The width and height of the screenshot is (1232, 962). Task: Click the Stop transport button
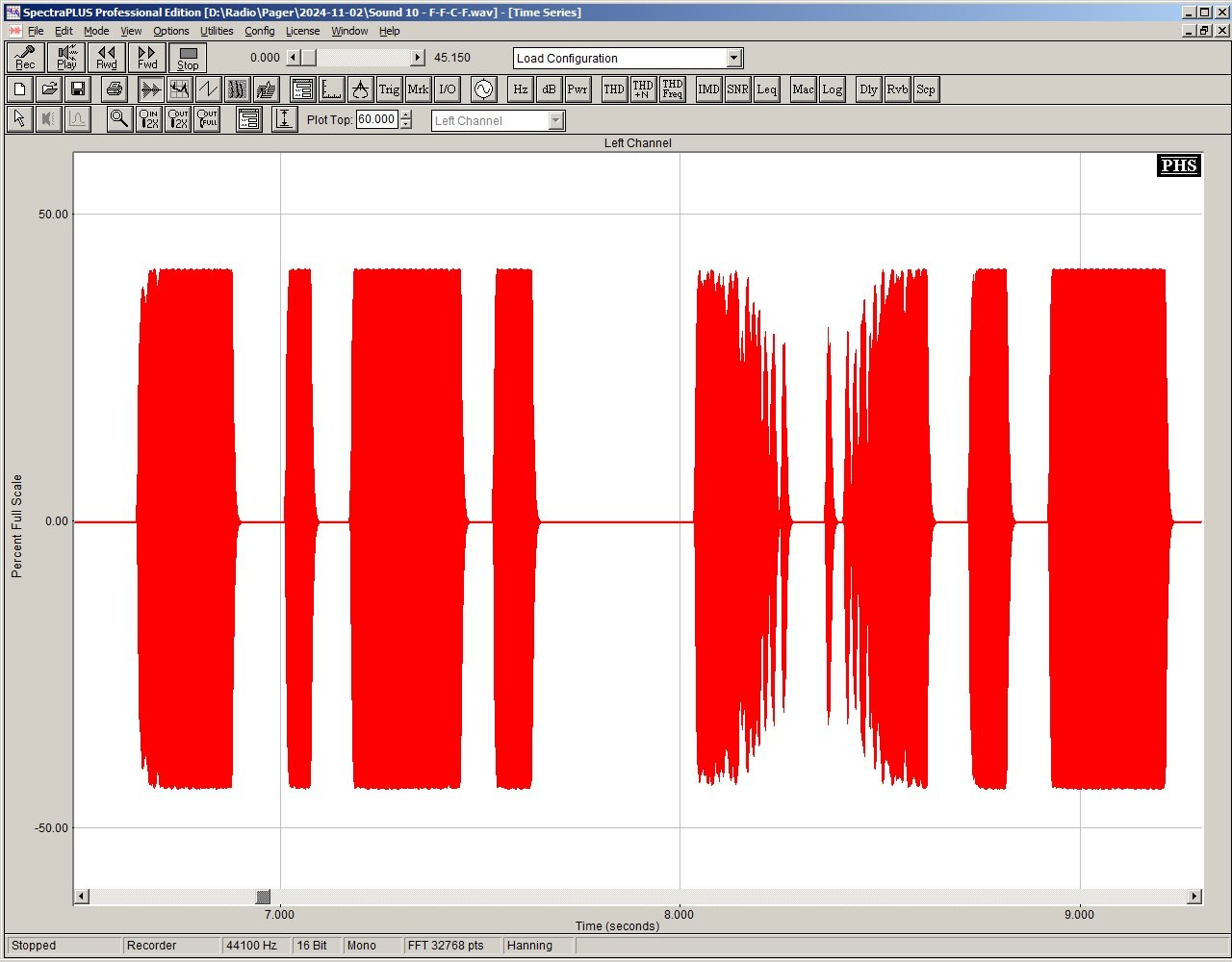(x=188, y=58)
